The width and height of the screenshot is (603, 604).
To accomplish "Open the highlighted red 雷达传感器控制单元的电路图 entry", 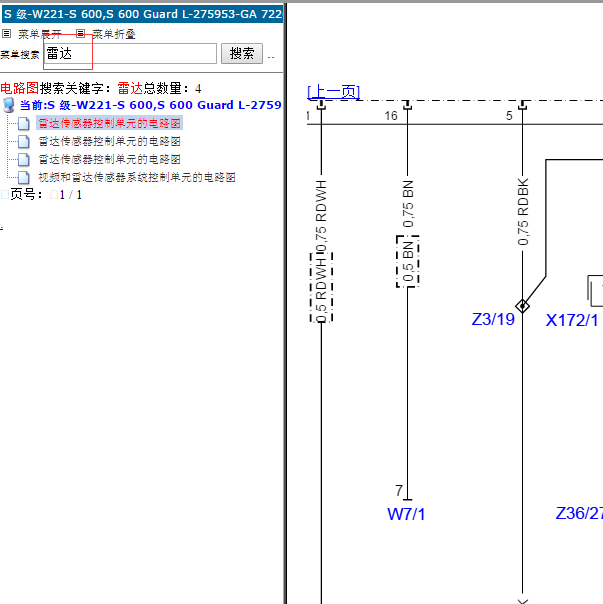I will (109, 123).
